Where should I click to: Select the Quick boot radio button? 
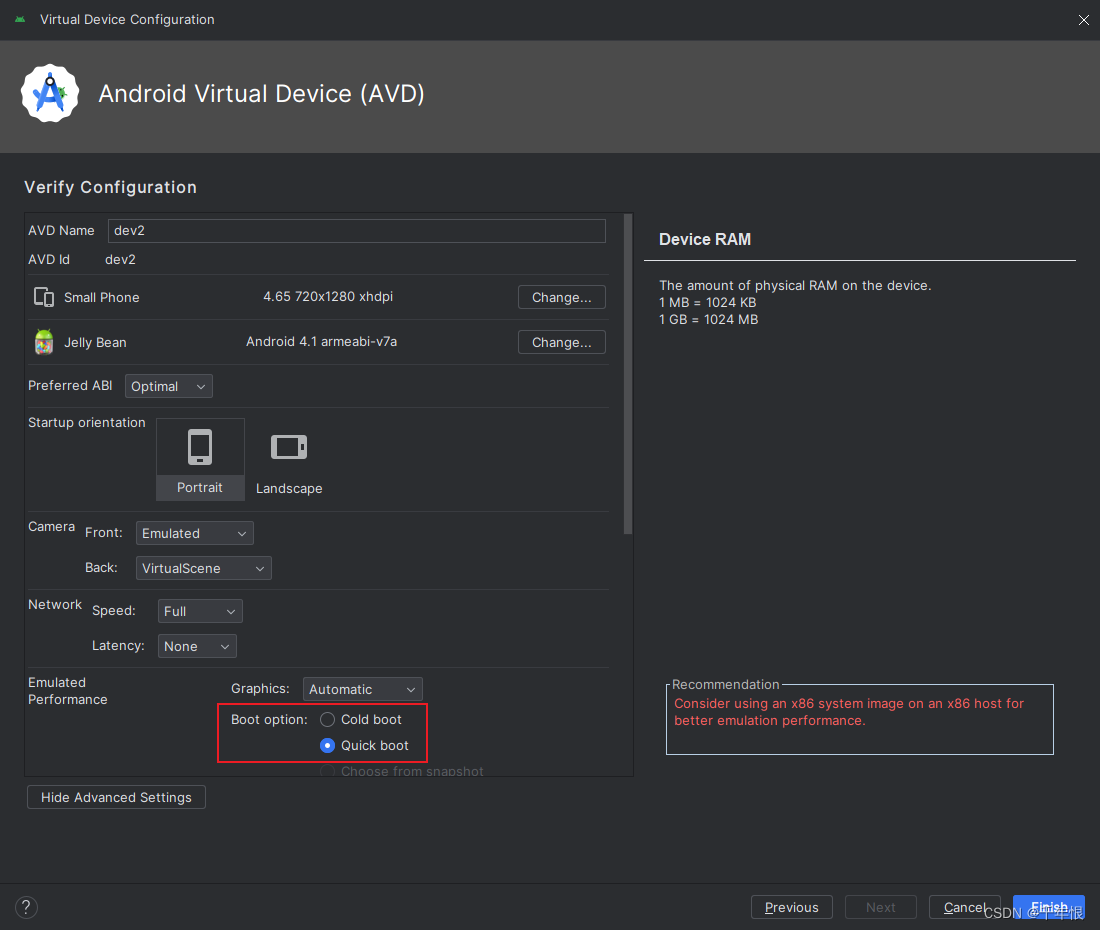[x=328, y=746]
